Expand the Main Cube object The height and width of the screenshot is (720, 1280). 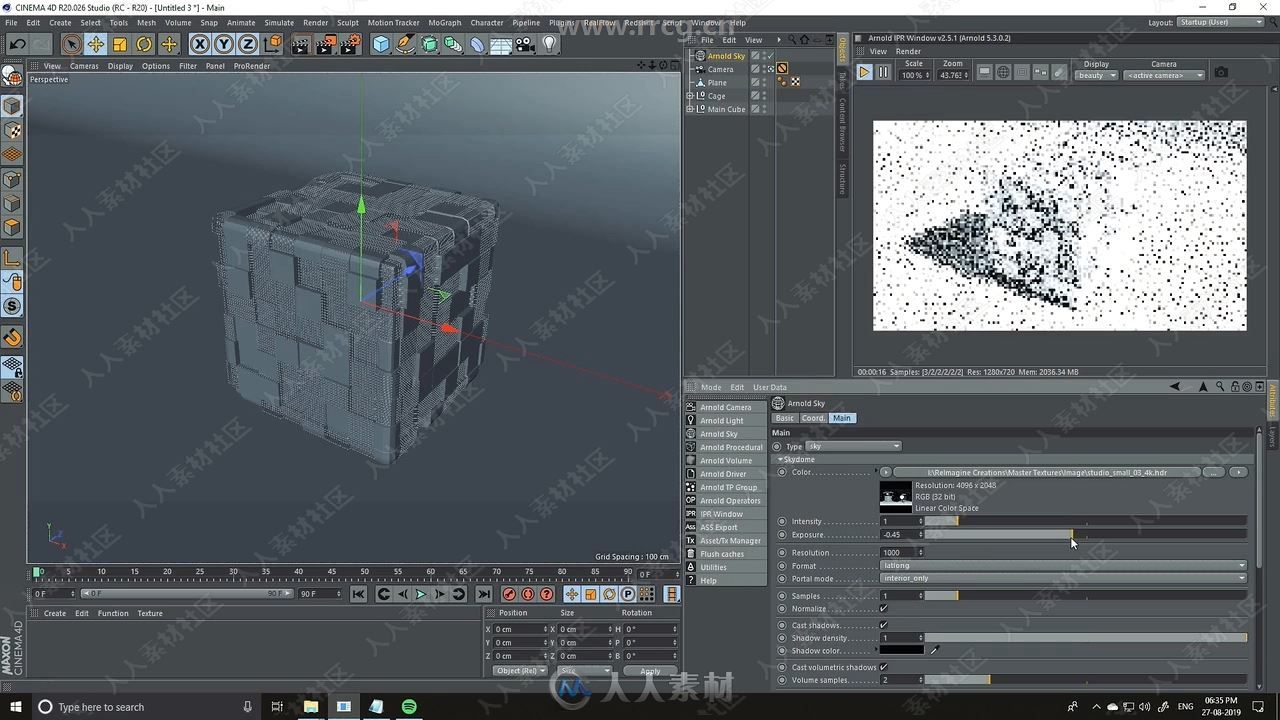(690, 109)
